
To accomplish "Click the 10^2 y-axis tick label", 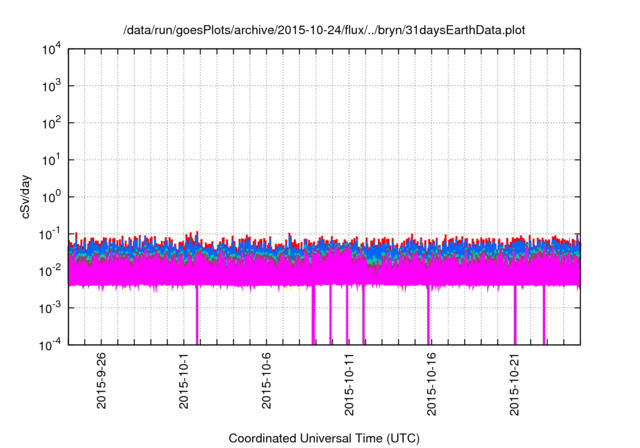I will click(52, 123).
